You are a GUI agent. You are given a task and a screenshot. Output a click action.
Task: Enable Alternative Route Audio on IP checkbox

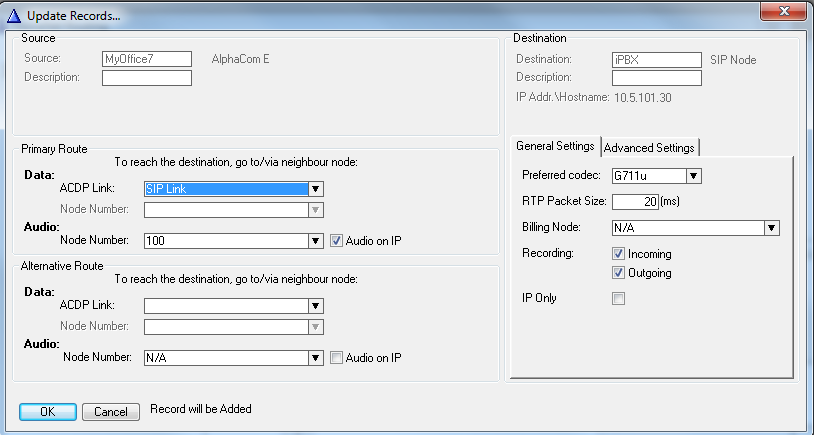tap(337, 357)
